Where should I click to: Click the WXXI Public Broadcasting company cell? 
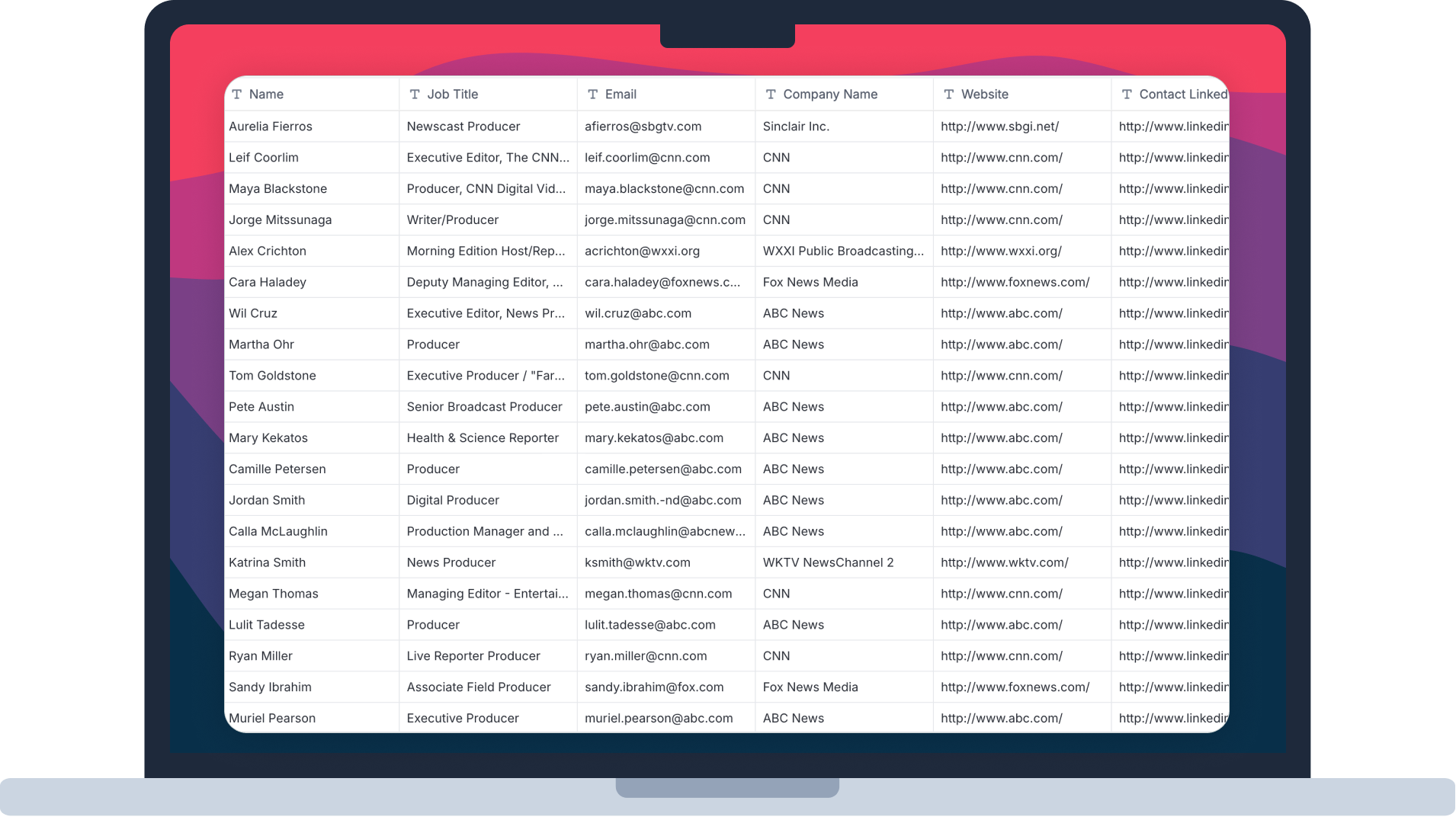point(843,251)
